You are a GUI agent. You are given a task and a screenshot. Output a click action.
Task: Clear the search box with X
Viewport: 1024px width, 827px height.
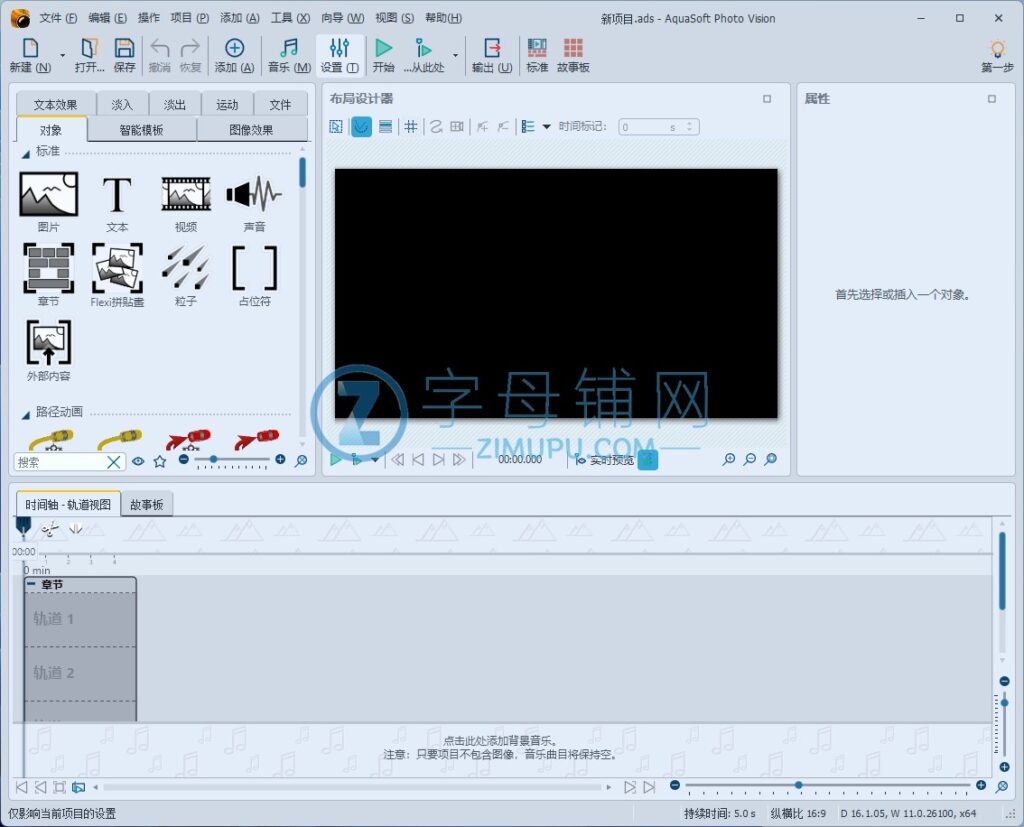pyautogui.click(x=114, y=462)
